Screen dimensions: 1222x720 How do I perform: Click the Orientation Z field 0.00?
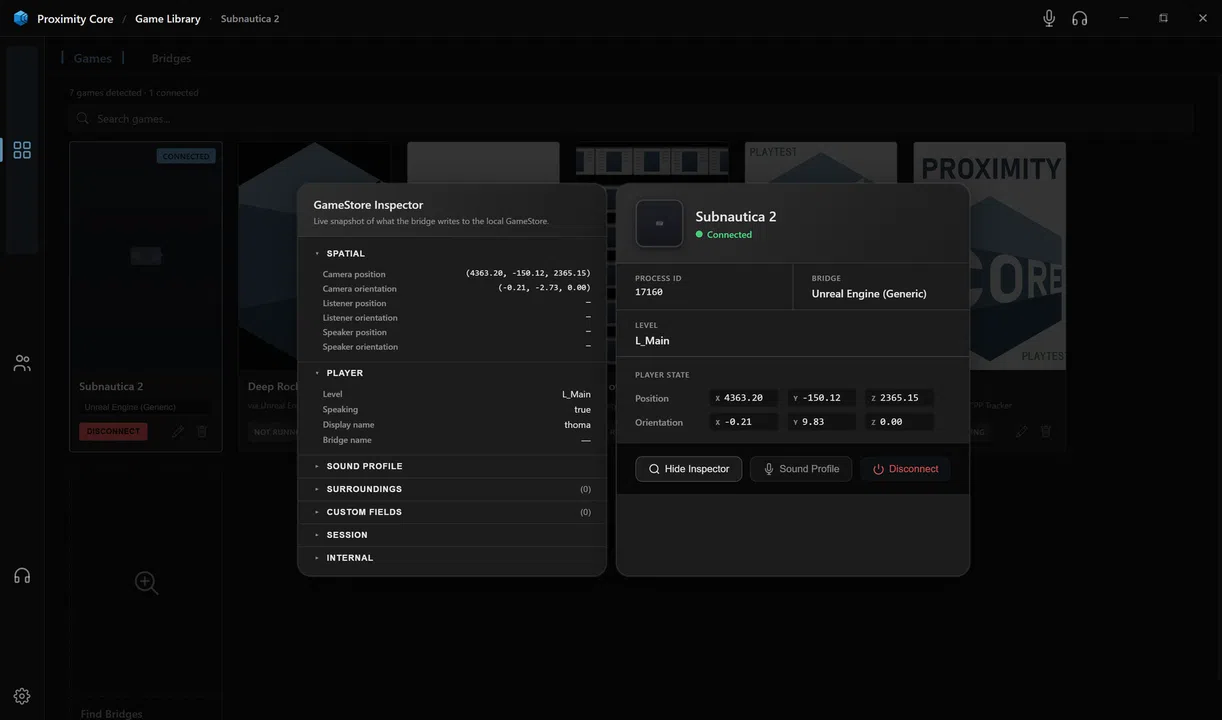(899, 422)
